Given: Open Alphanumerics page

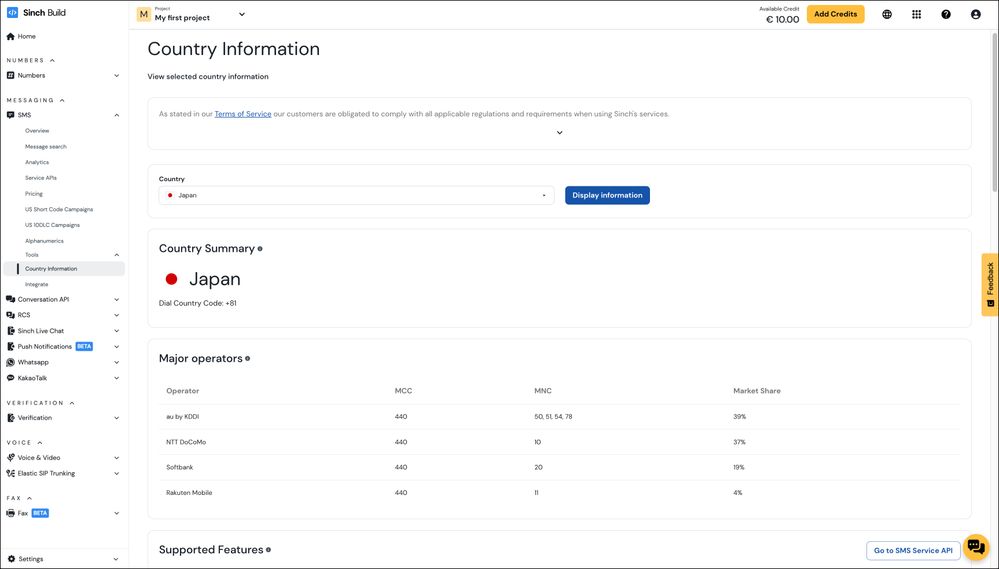Looking at the screenshot, I should coord(44,241).
